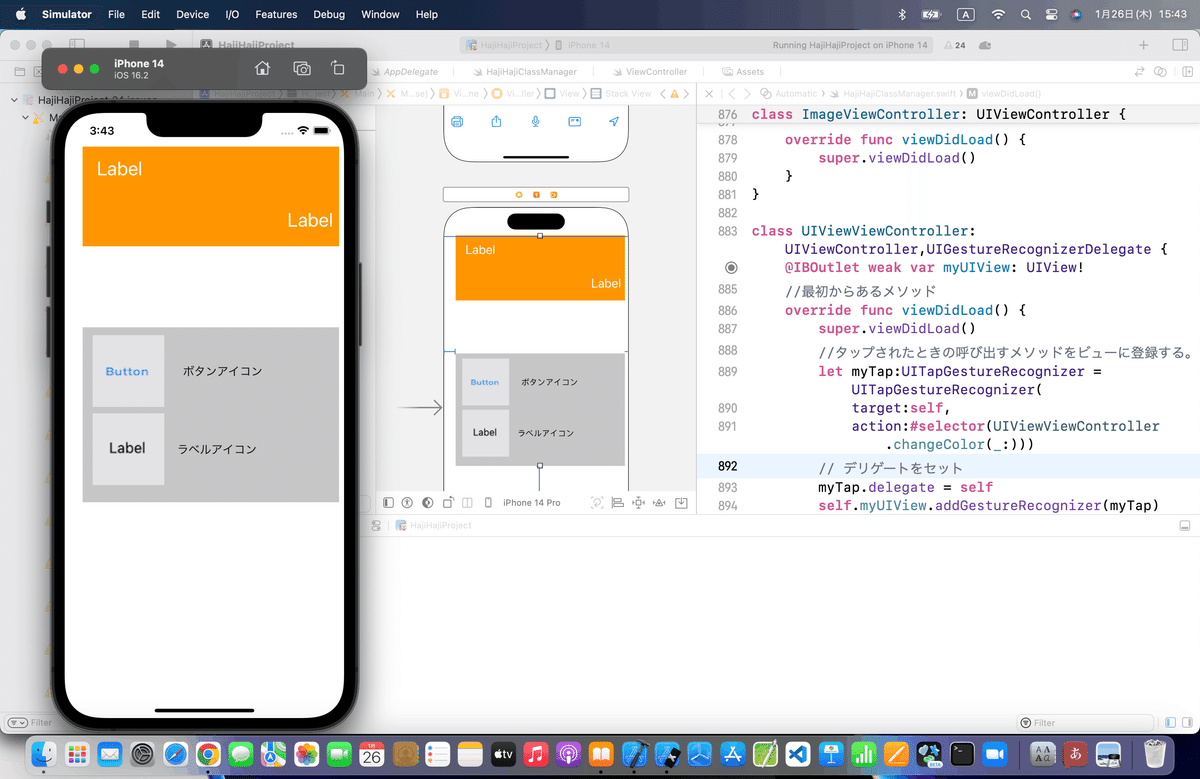Click the IBOutlet connection circle in gutter
Viewport: 1200px width, 779px height.
point(731,268)
